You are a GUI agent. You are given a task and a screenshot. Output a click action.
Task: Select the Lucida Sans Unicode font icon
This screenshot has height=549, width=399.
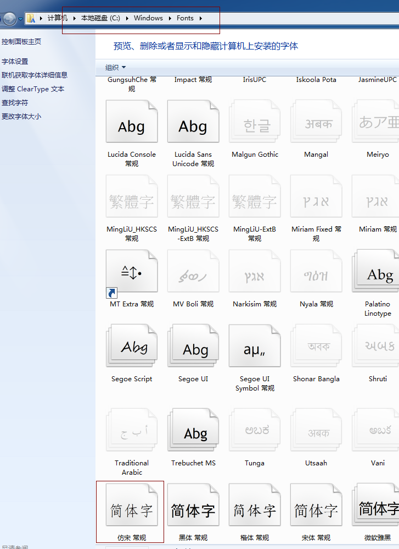pyautogui.click(x=193, y=121)
